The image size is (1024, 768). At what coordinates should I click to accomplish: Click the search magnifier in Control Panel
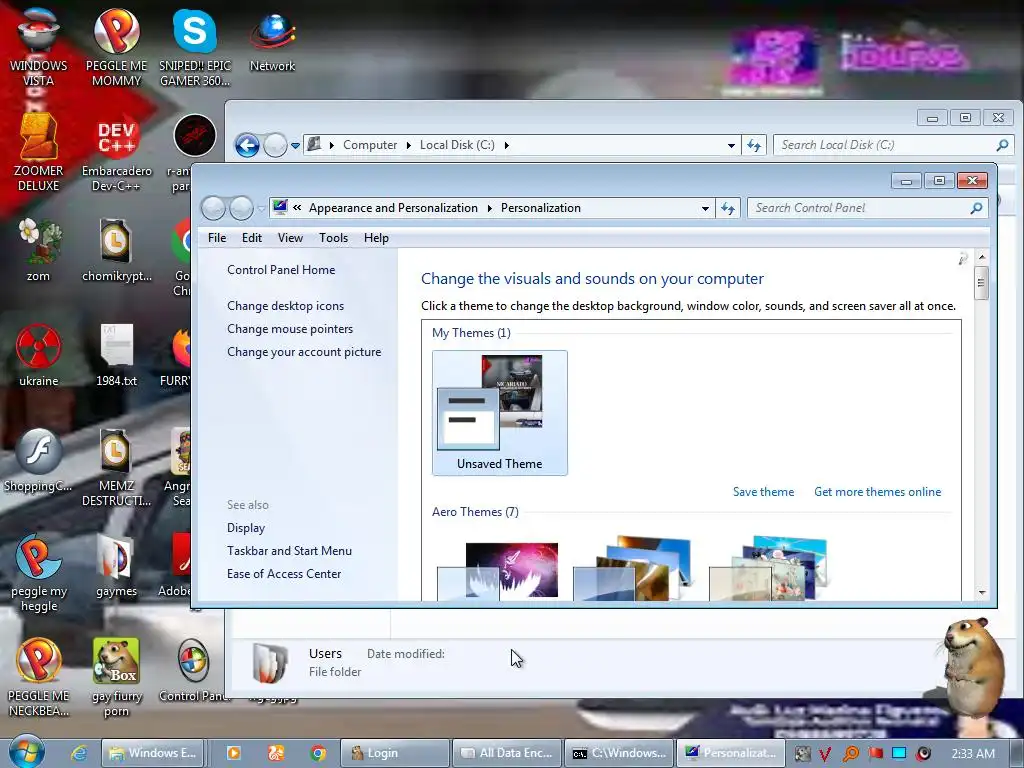coord(976,208)
